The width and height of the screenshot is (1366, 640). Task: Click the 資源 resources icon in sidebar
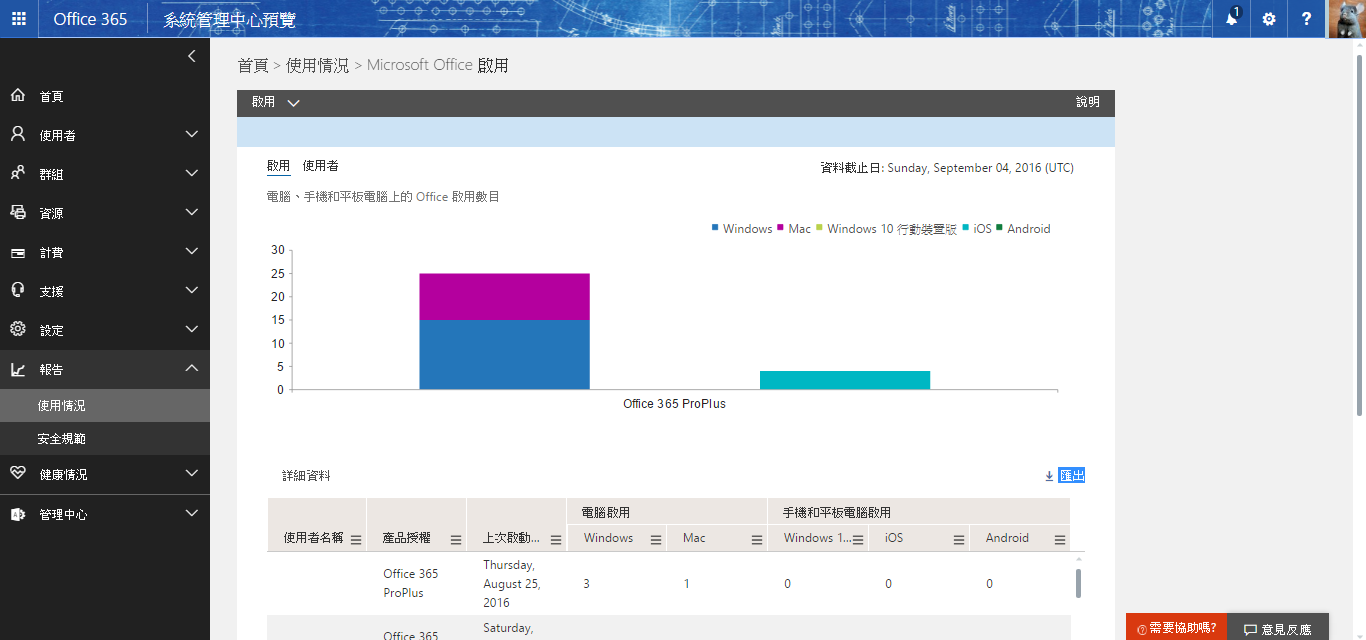tap(18, 213)
